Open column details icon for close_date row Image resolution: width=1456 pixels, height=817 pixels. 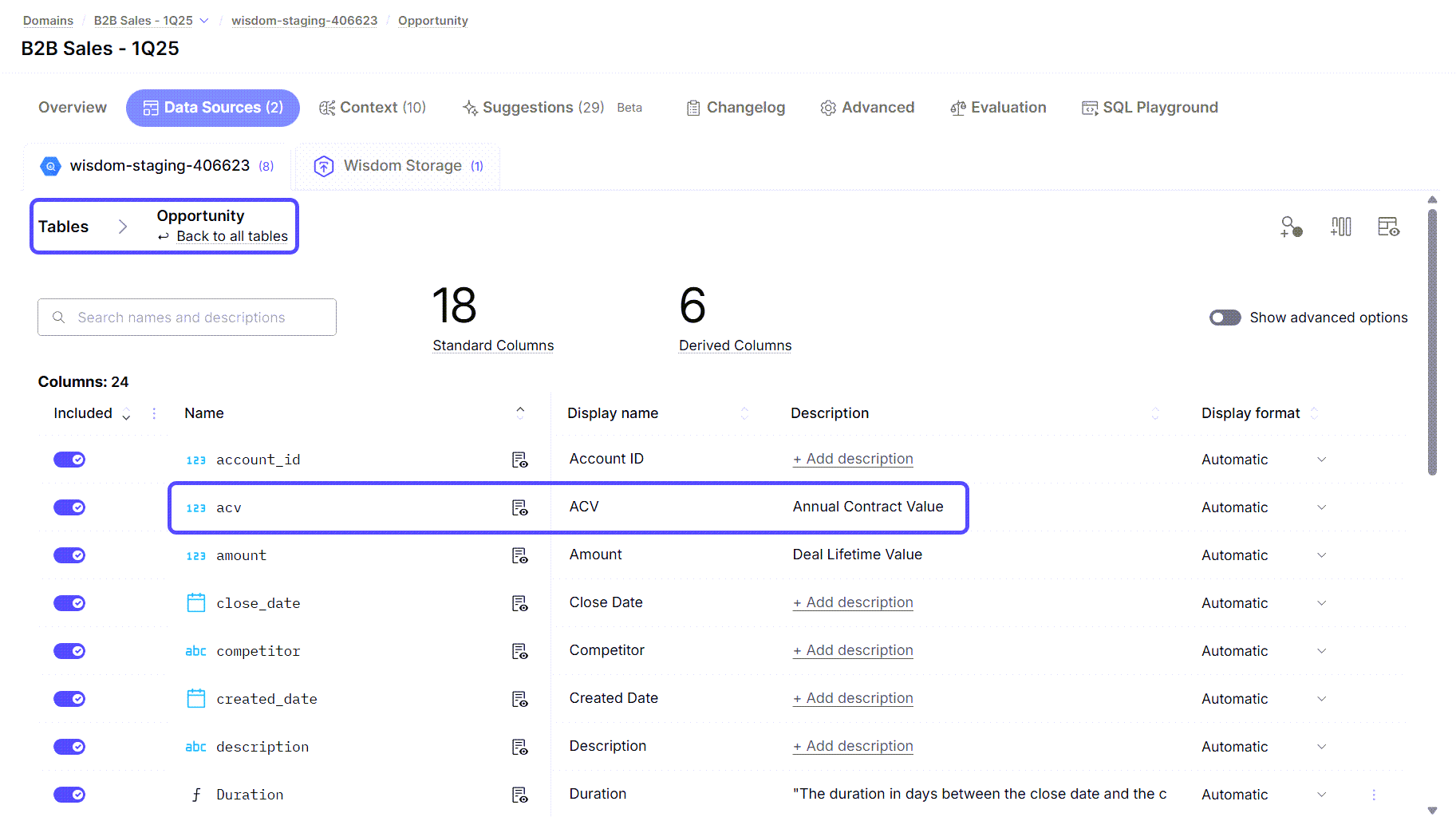tap(519, 603)
